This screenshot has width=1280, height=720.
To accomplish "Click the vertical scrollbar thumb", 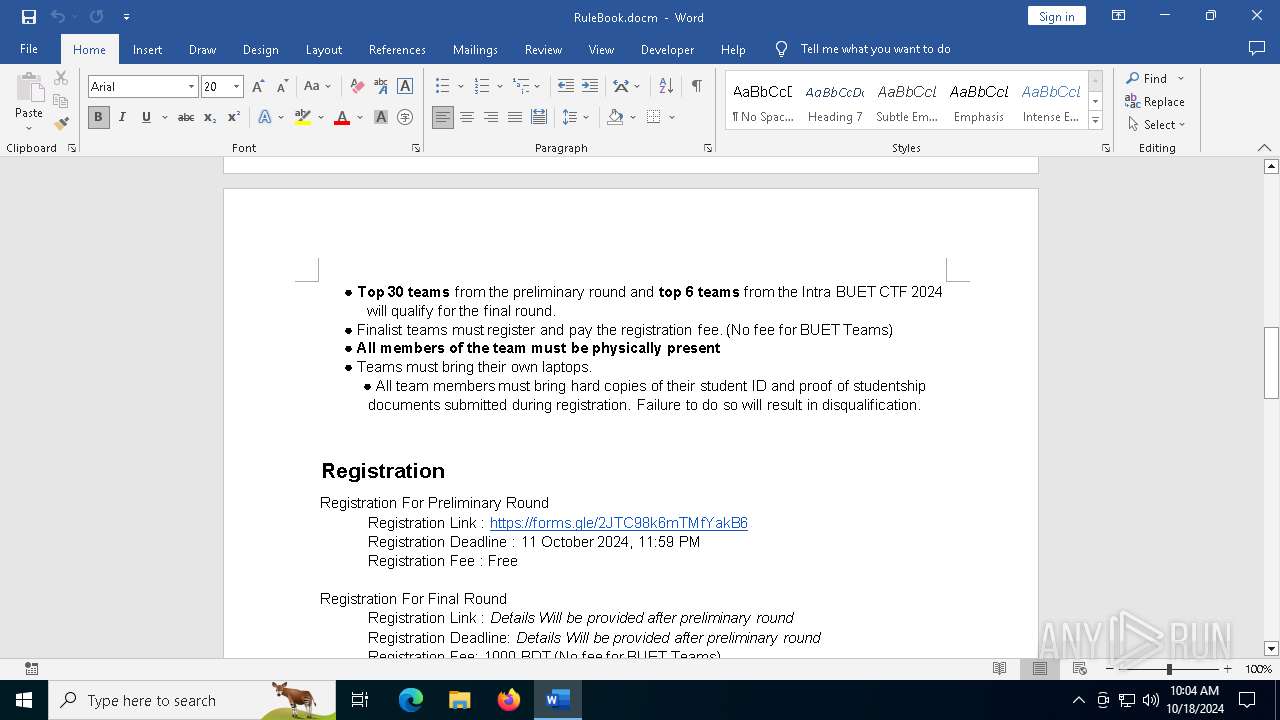I will [1272, 362].
